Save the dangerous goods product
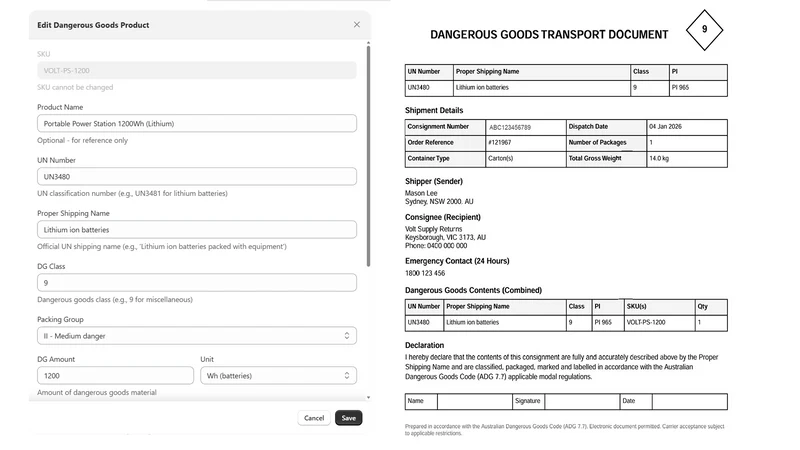Screen dimensions: 800x450 point(348,418)
